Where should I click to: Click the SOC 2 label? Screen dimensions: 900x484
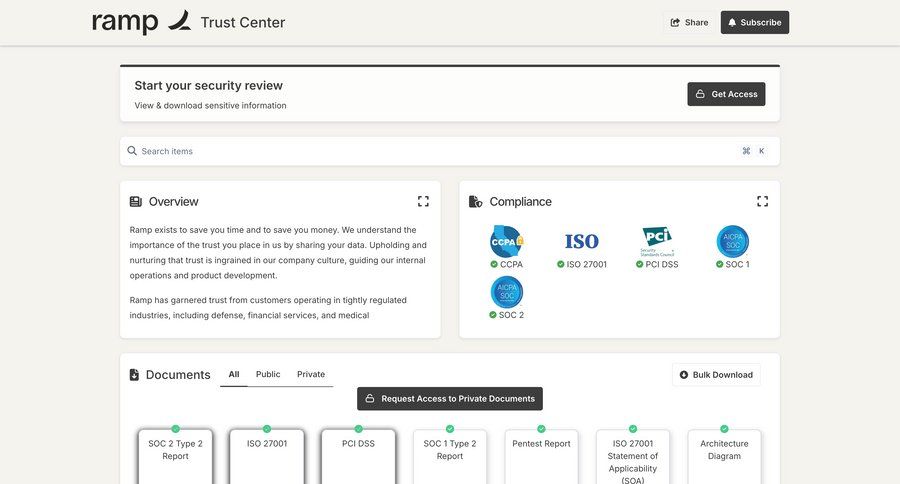pos(511,315)
